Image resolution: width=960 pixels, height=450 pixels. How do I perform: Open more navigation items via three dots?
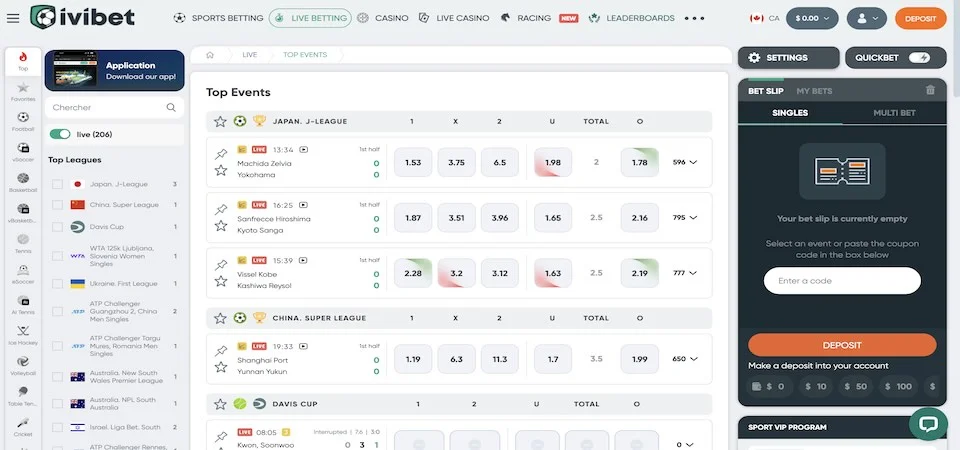point(694,18)
